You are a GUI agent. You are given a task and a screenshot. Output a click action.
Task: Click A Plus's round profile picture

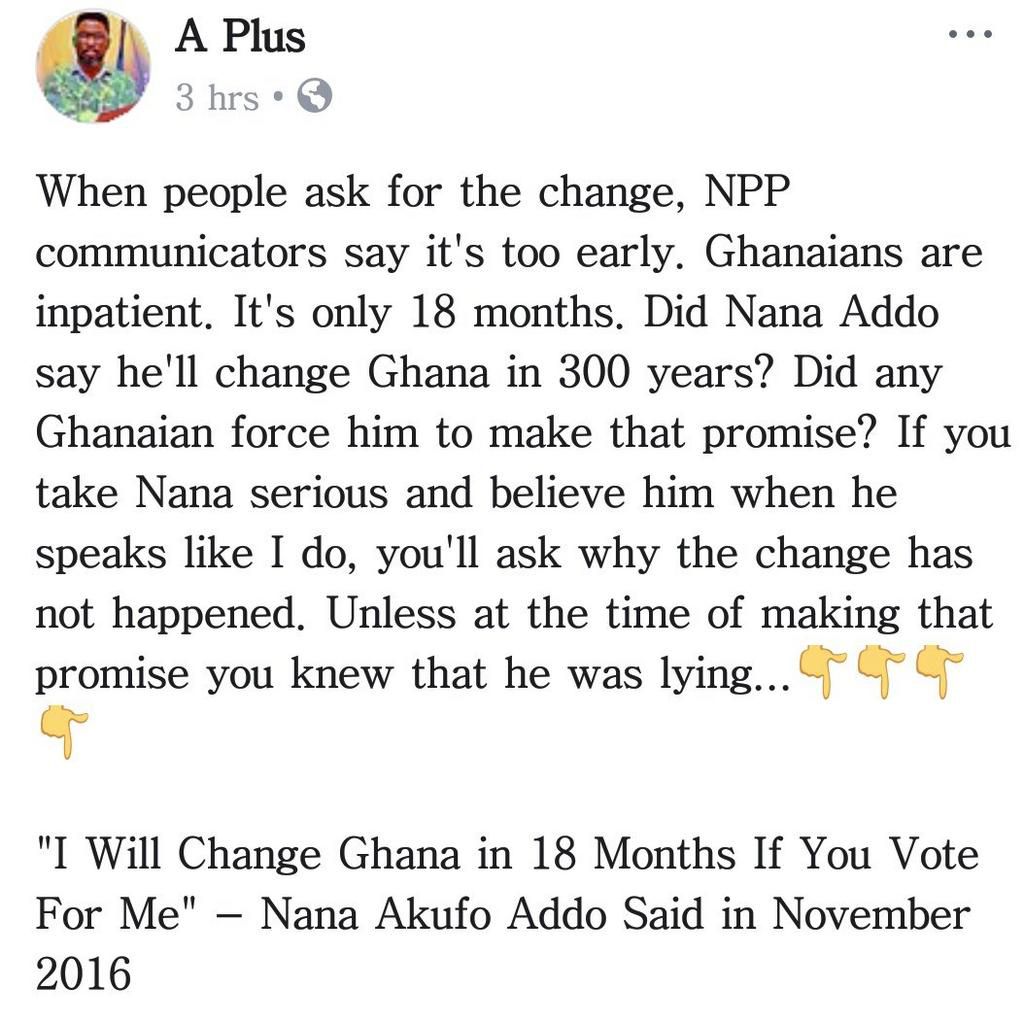[92, 67]
